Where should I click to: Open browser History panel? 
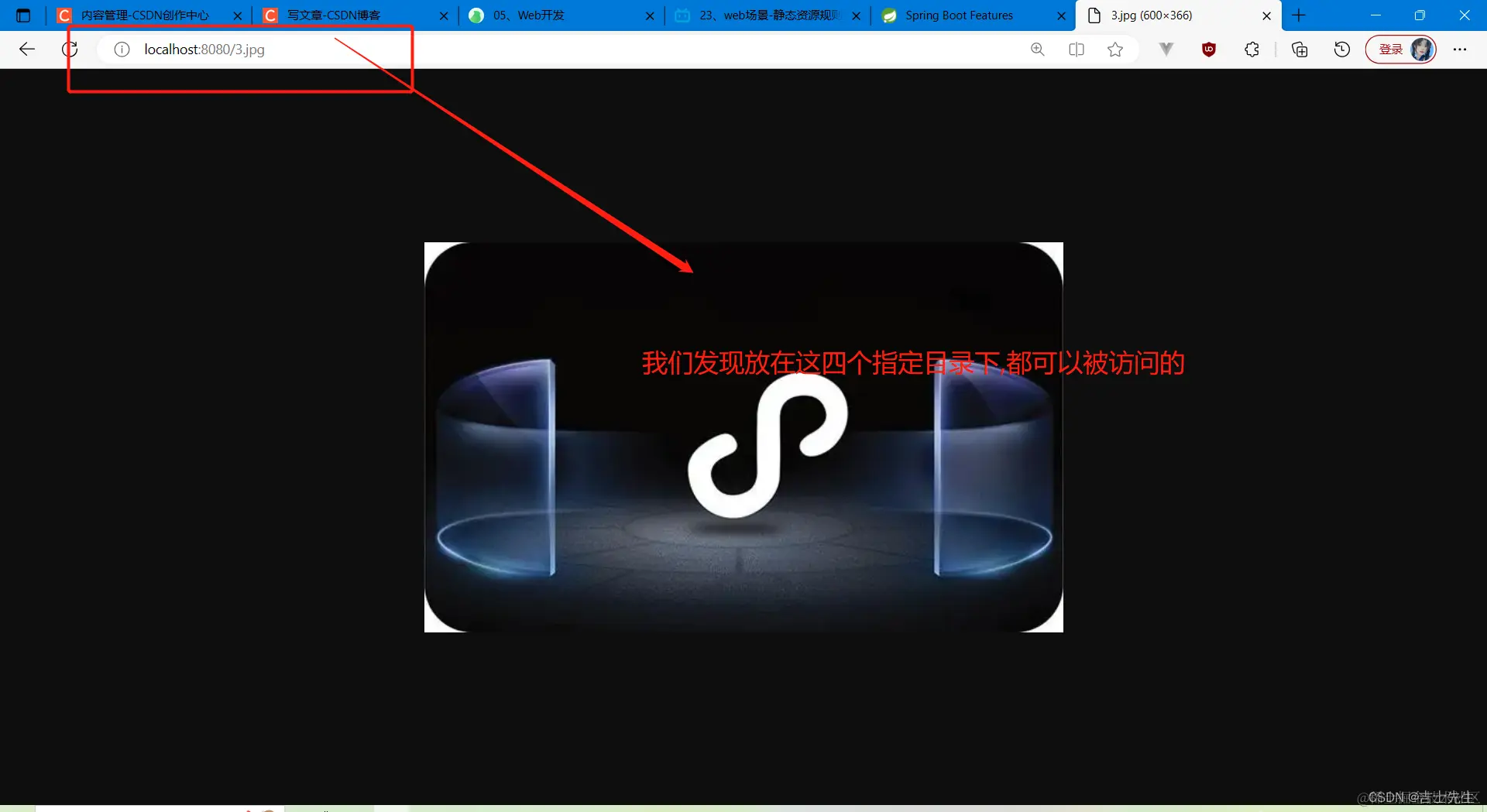[1342, 50]
